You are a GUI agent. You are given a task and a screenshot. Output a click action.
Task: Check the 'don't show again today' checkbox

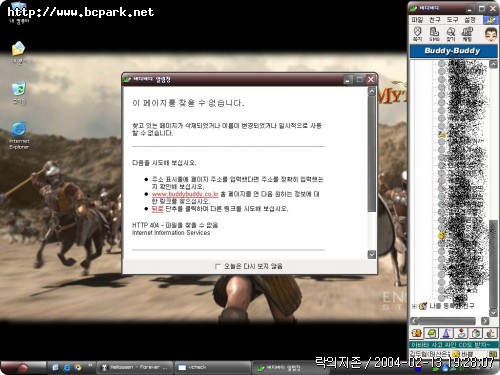[x=218, y=266]
